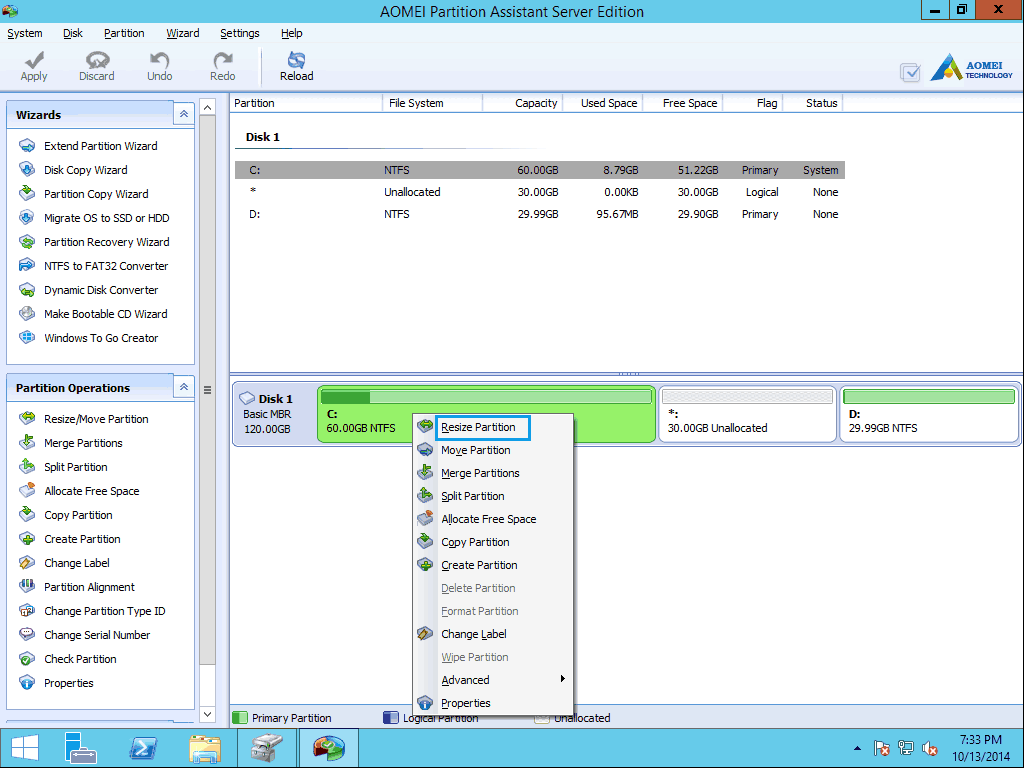Select Merge Partitions in context menu
Image resolution: width=1024 pixels, height=768 pixels.
click(493, 473)
